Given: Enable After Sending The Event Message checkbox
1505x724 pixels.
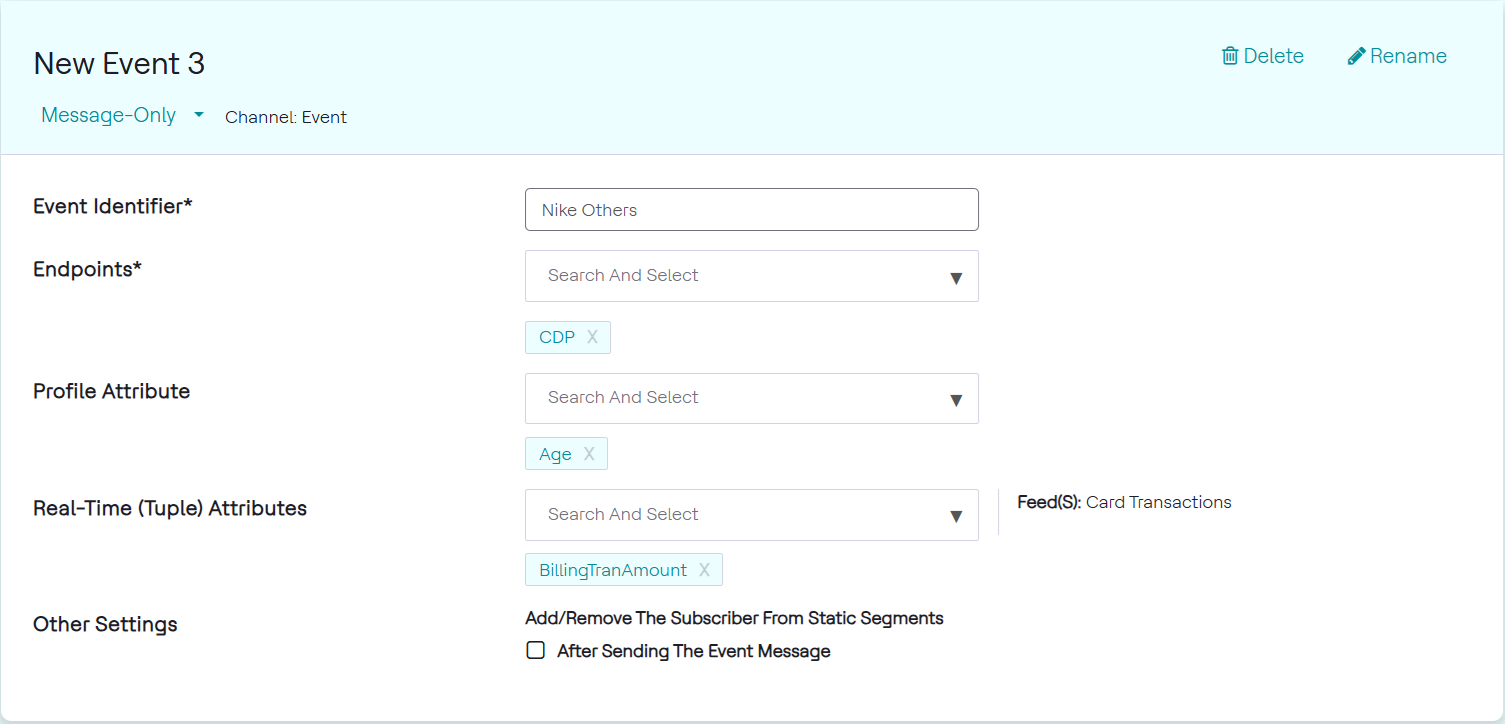Looking at the screenshot, I should [x=536, y=651].
